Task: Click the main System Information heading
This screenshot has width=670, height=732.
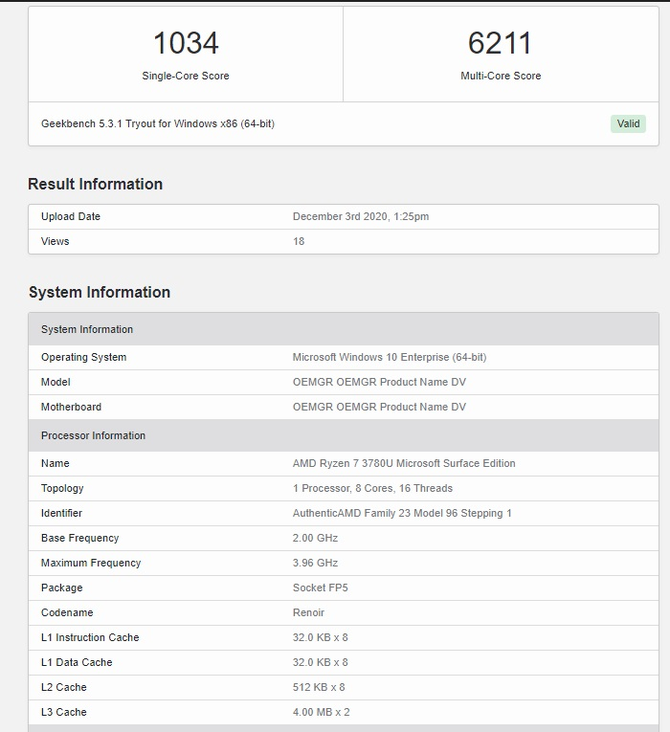Action: pos(99,292)
